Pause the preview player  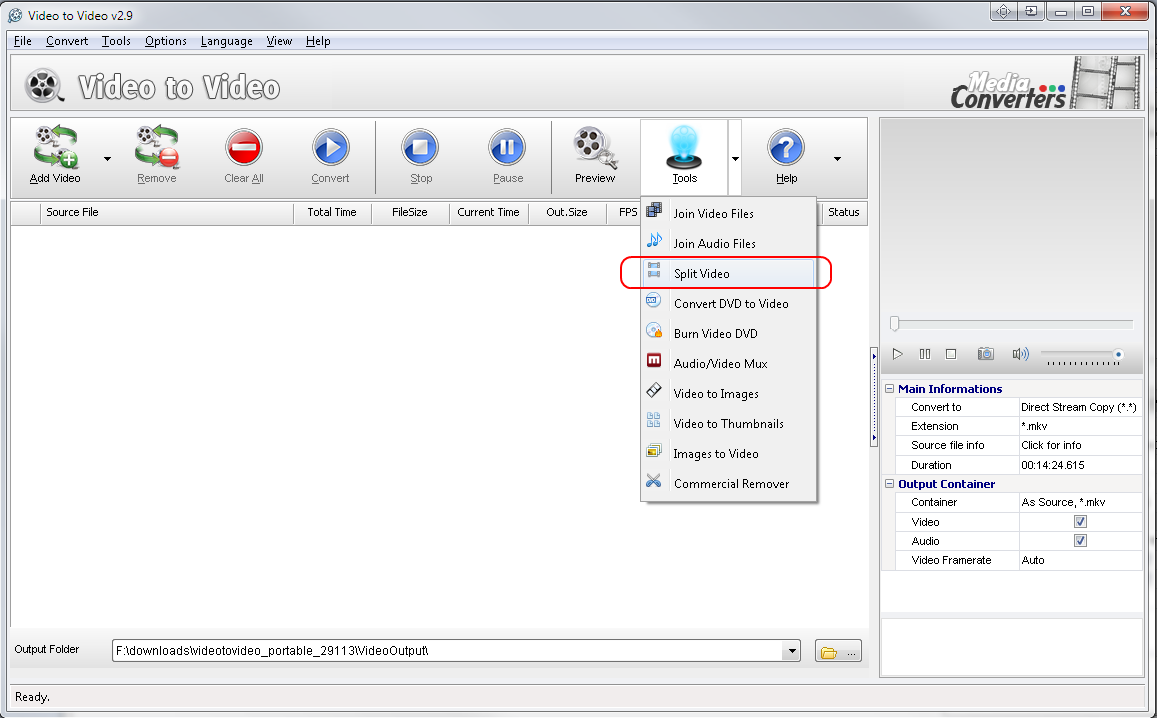tap(925, 354)
